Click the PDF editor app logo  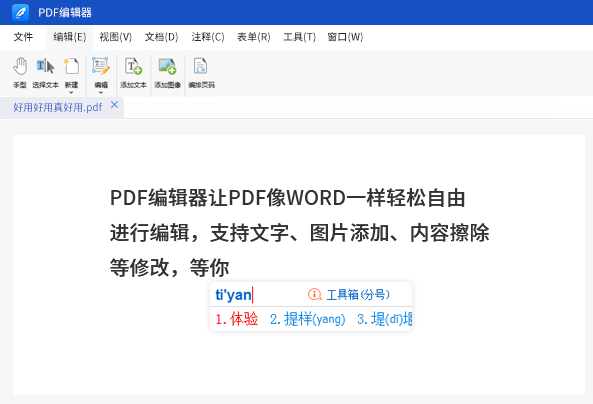(20, 12)
